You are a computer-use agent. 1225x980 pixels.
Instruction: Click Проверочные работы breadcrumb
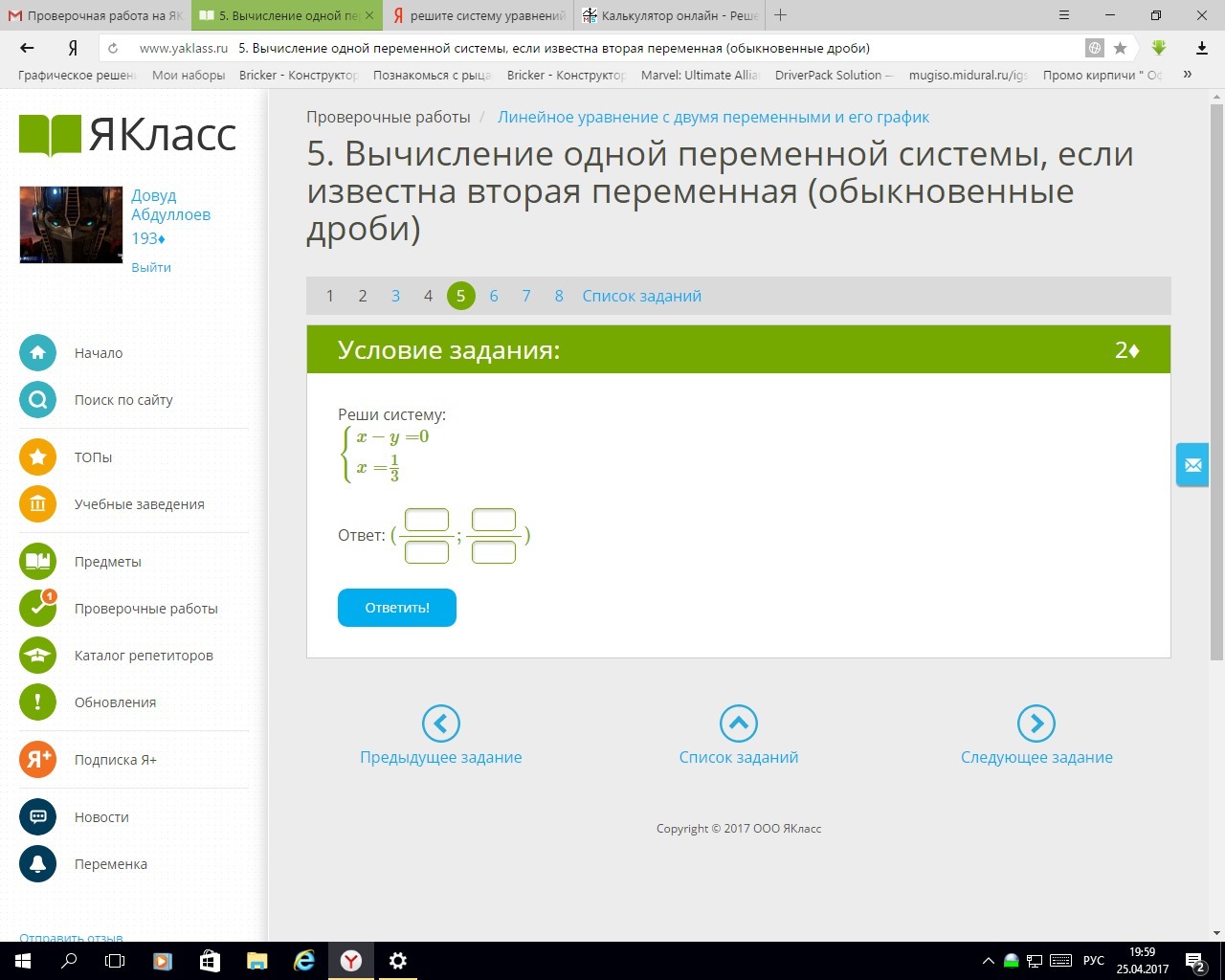389,117
